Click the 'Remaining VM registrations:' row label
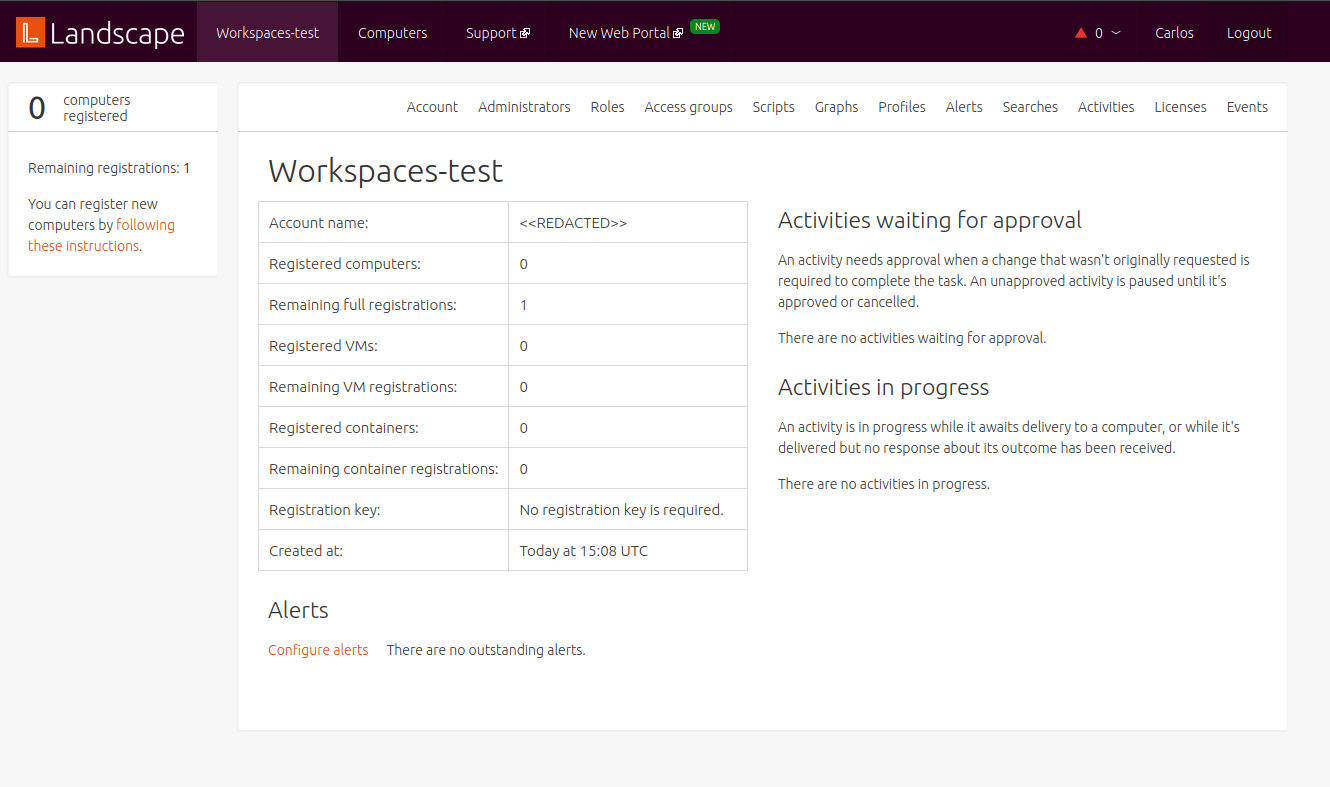Viewport: 1330px width, 787px height. [363, 387]
